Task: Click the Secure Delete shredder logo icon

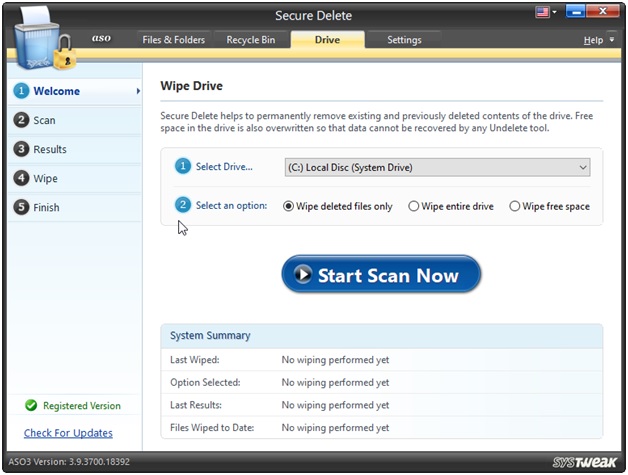Action: click(x=44, y=39)
